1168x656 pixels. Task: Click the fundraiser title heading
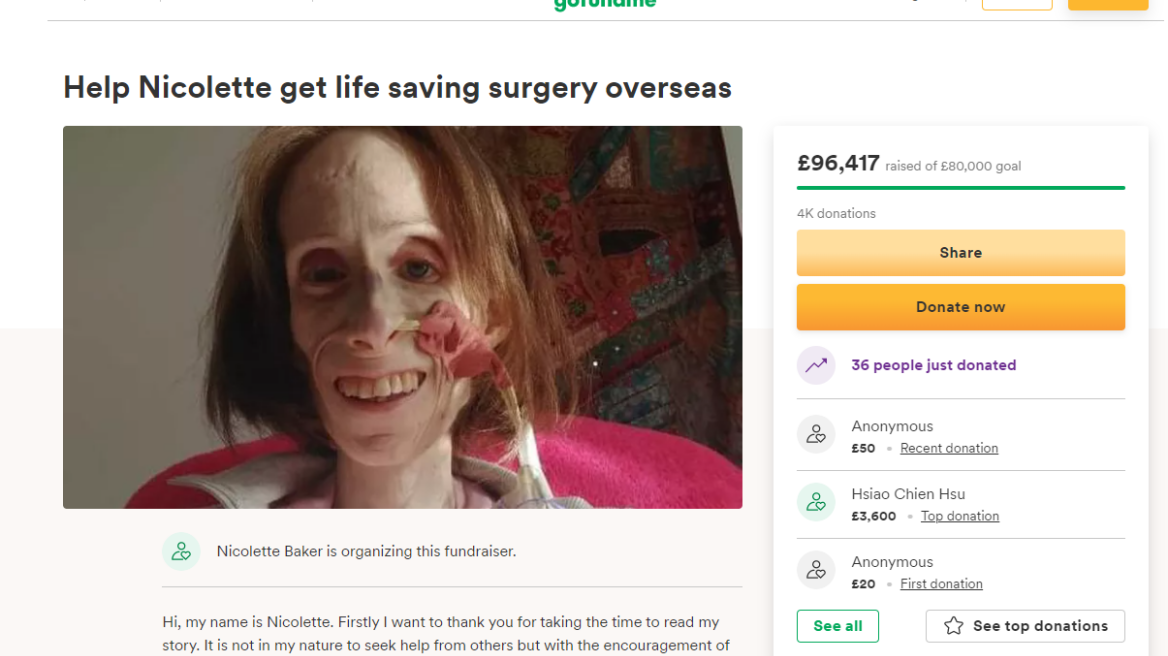coord(397,88)
